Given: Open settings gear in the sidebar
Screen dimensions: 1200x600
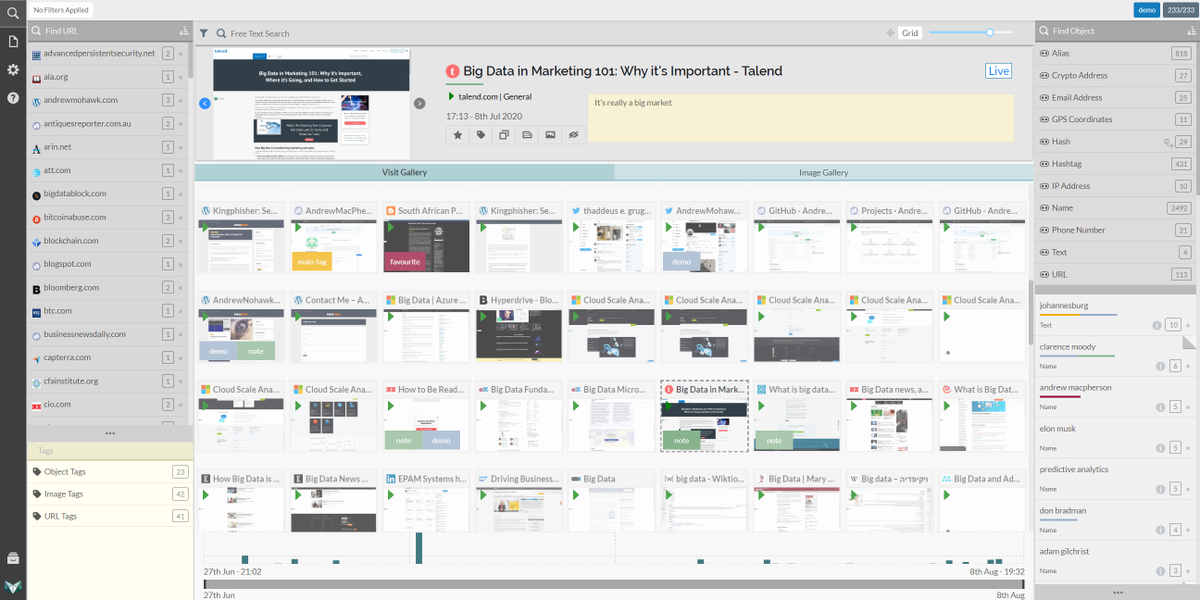Looking at the screenshot, I should (x=13, y=69).
